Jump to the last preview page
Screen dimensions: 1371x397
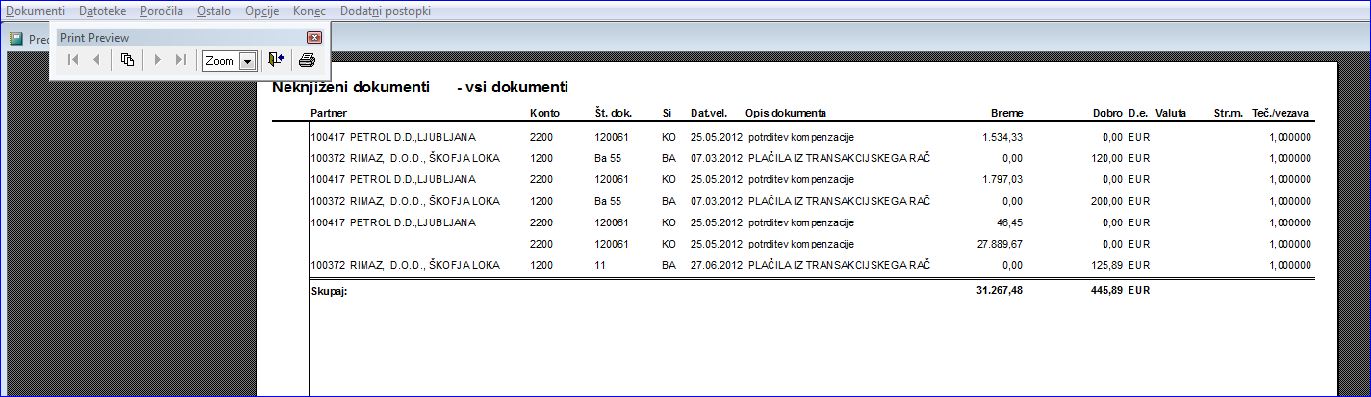pyautogui.click(x=181, y=60)
